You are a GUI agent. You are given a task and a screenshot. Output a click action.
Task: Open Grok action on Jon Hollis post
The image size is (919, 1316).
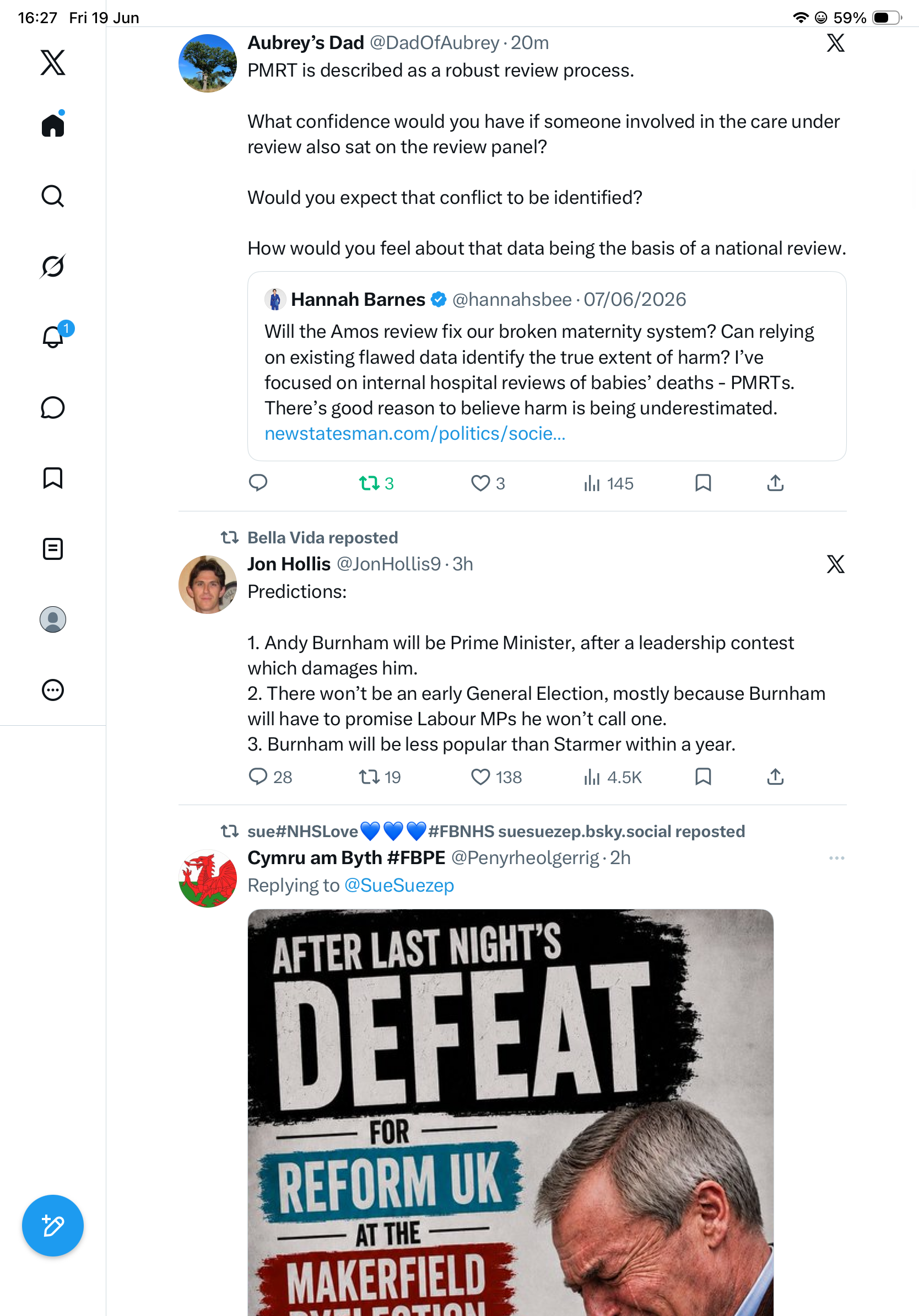[x=835, y=564]
